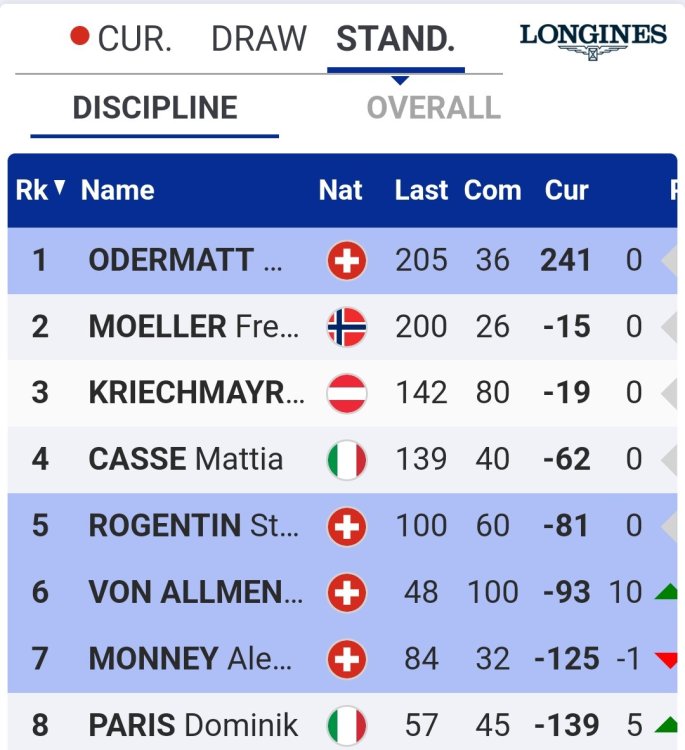The height and width of the screenshot is (750, 685).
Task: Switch to OVERALL standings
Action: [433, 108]
